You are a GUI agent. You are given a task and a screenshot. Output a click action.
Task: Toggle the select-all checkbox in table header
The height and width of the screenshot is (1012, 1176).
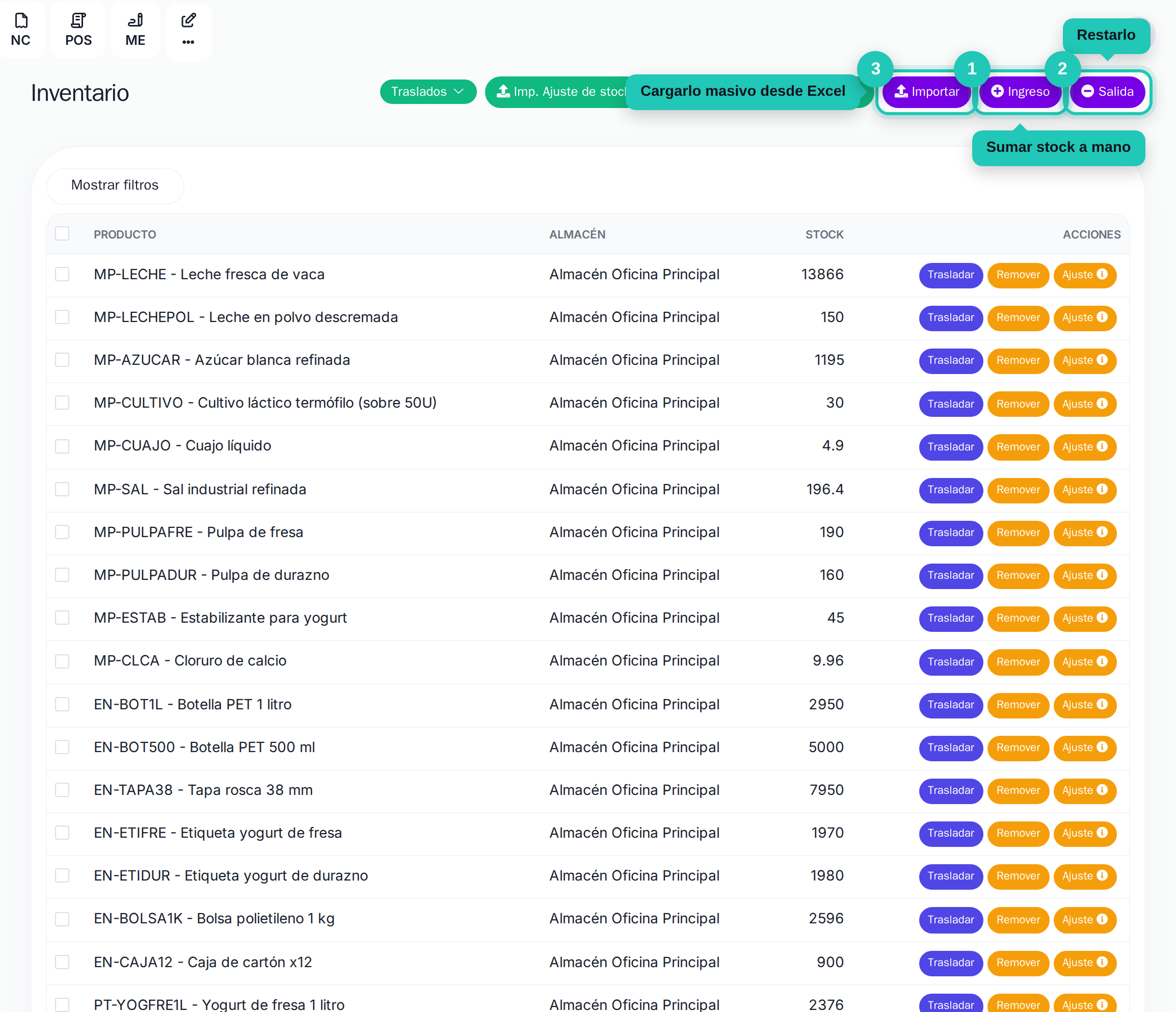63,234
